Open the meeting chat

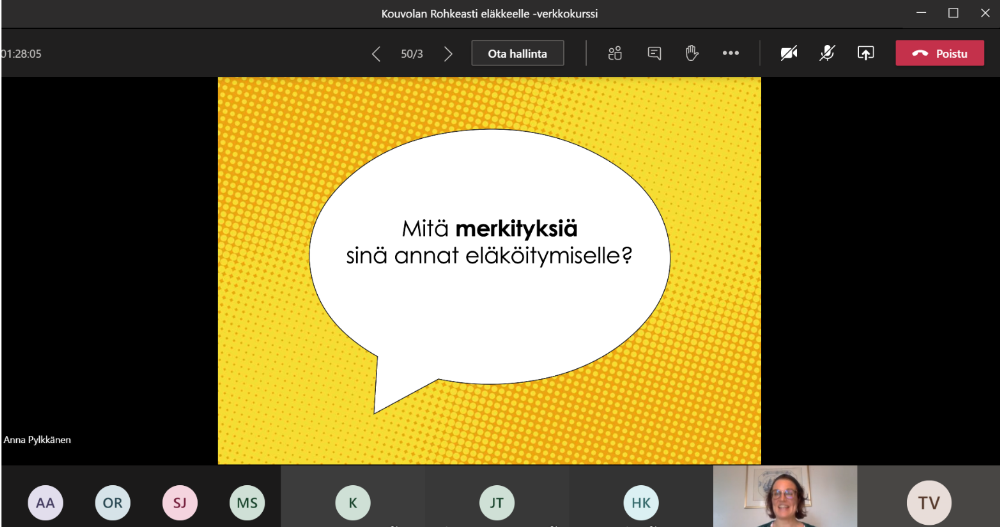(x=654, y=53)
